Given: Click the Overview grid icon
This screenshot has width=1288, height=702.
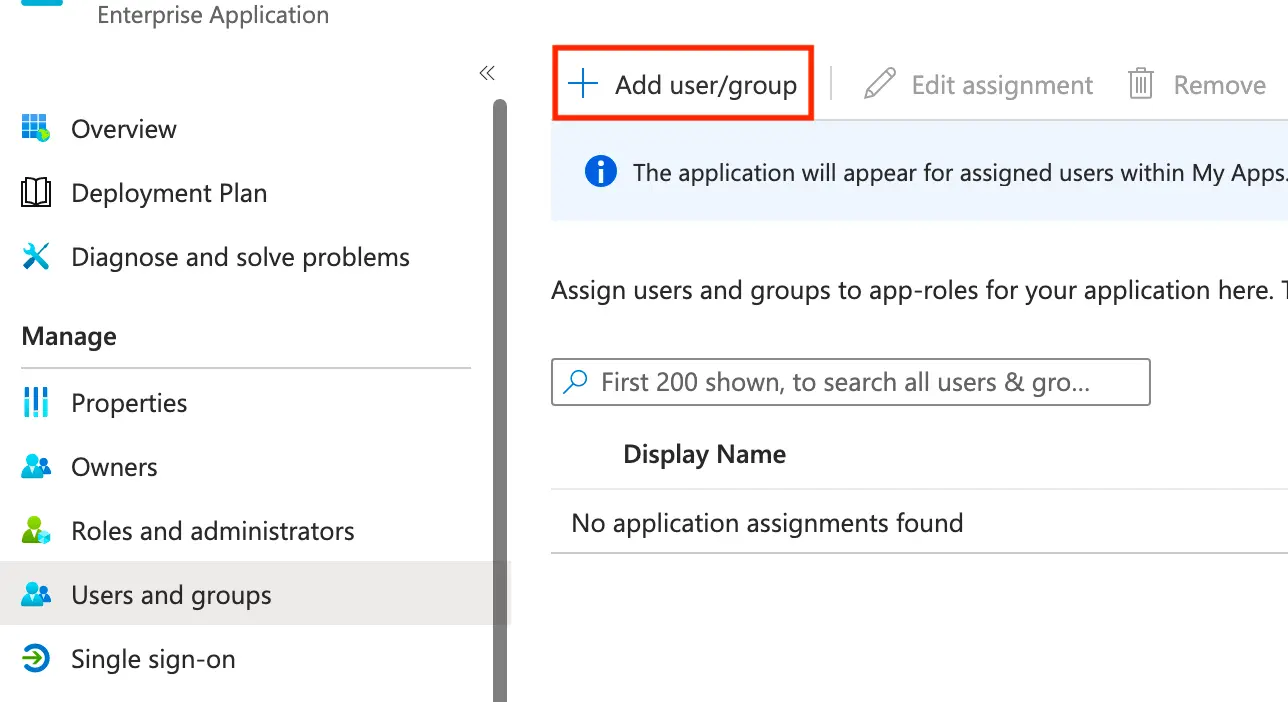Looking at the screenshot, I should tap(36, 129).
